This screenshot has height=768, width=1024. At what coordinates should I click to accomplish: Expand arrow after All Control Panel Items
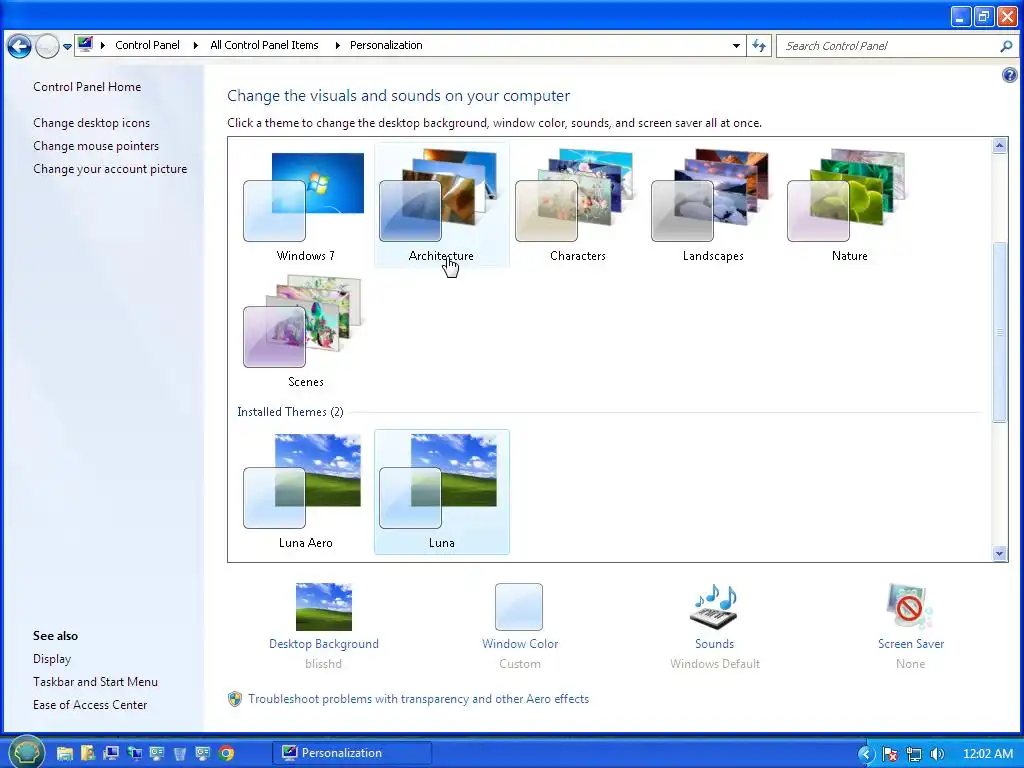click(338, 46)
